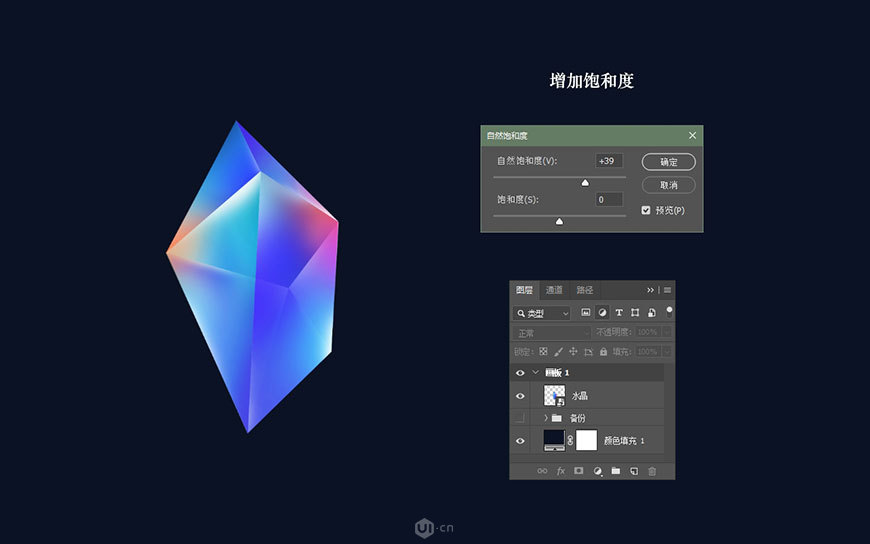Click the 饱和度(S) value input field
Viewport: 870px width, 544px height.
(x=608, y=200)
